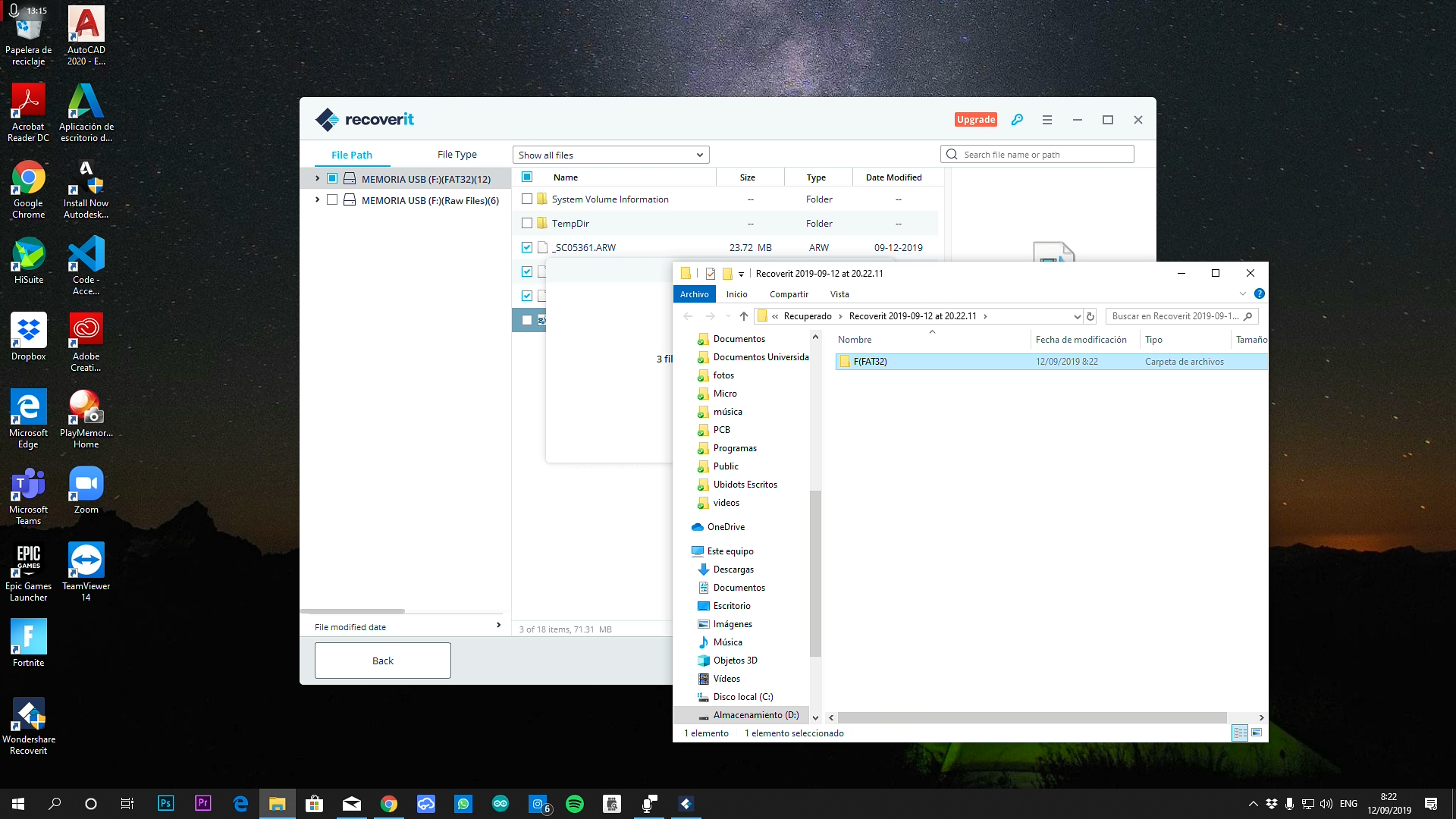
Task: Open the Show all files dropdown
Action: click(x=611, y=155)
